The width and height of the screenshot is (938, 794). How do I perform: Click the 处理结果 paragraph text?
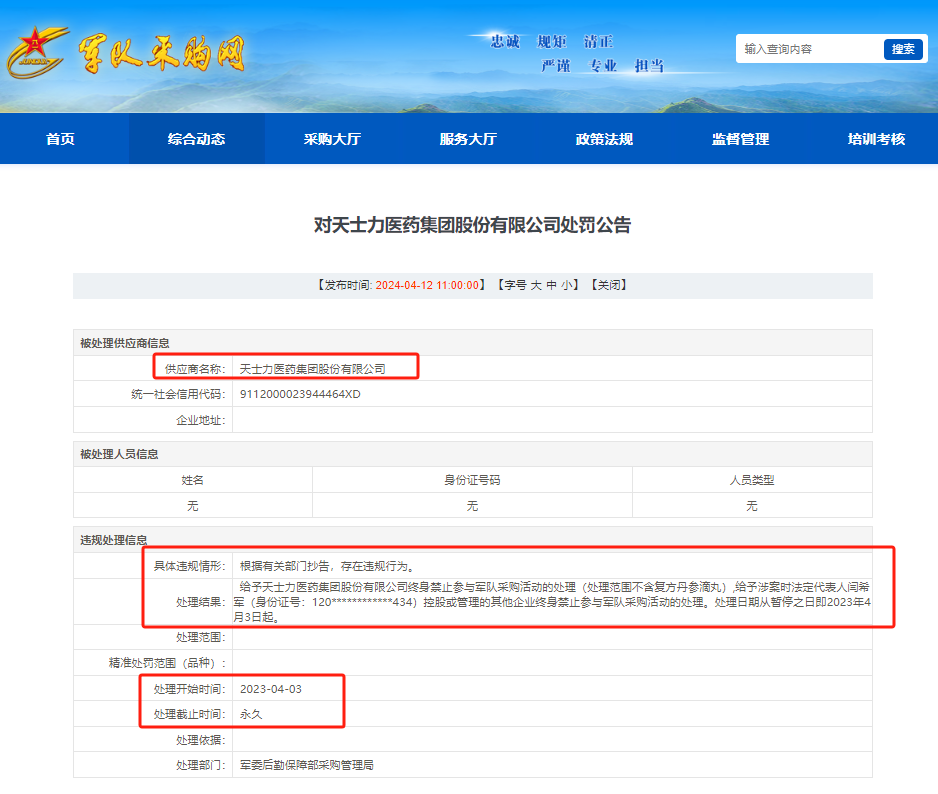tap(552, 602)
